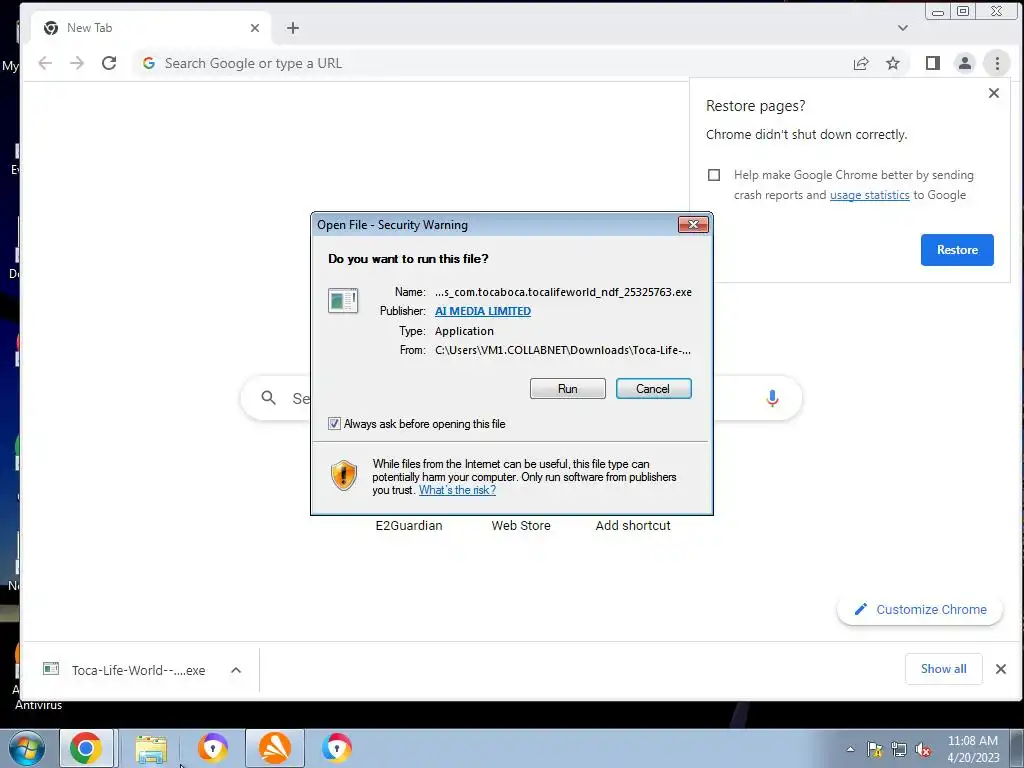Click the Google G icon in address bar
Viewport: 1024px width, 768px height.
(x=149, y=63)
